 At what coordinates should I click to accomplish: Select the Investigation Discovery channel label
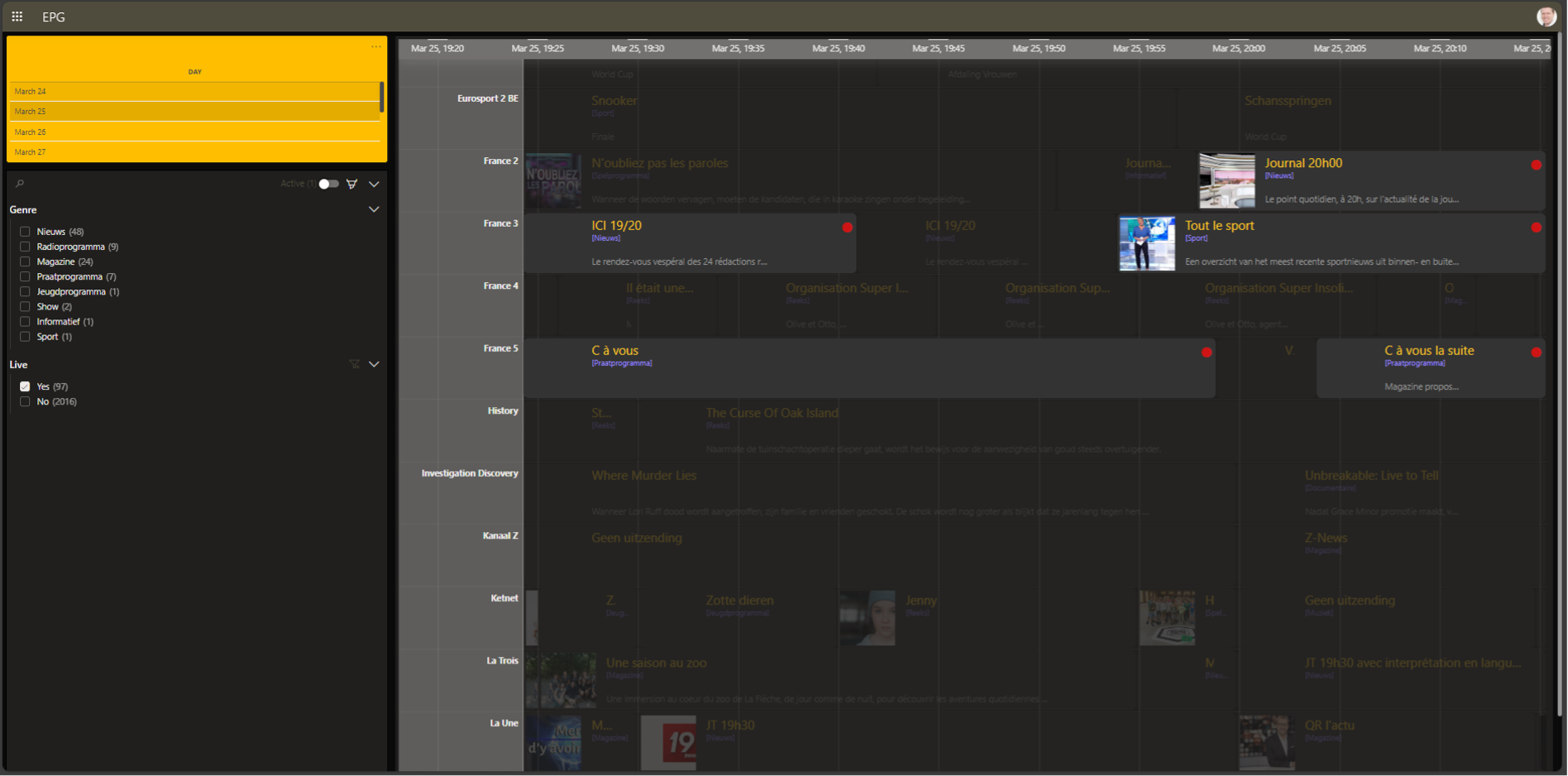(x=470, y=473)
